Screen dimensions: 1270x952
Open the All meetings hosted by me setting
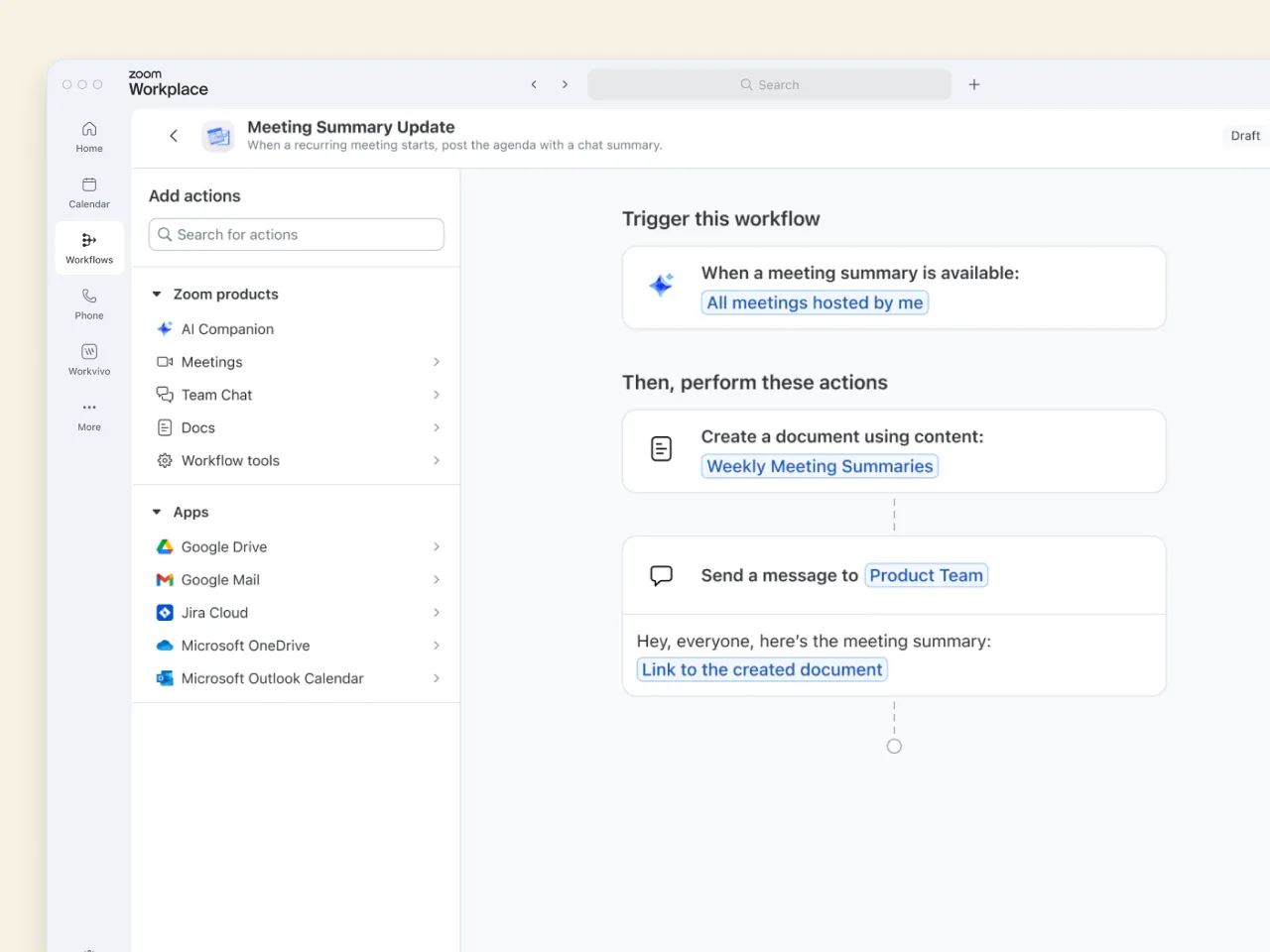click(814, 302)
